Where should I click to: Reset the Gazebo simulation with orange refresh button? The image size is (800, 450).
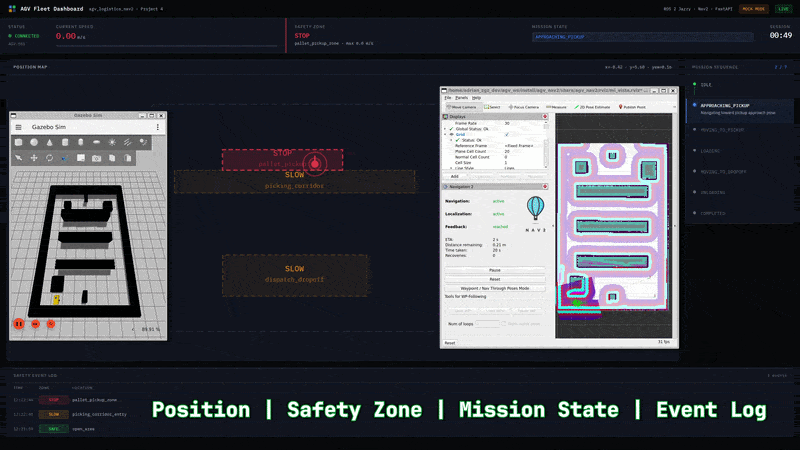[51, 324]
